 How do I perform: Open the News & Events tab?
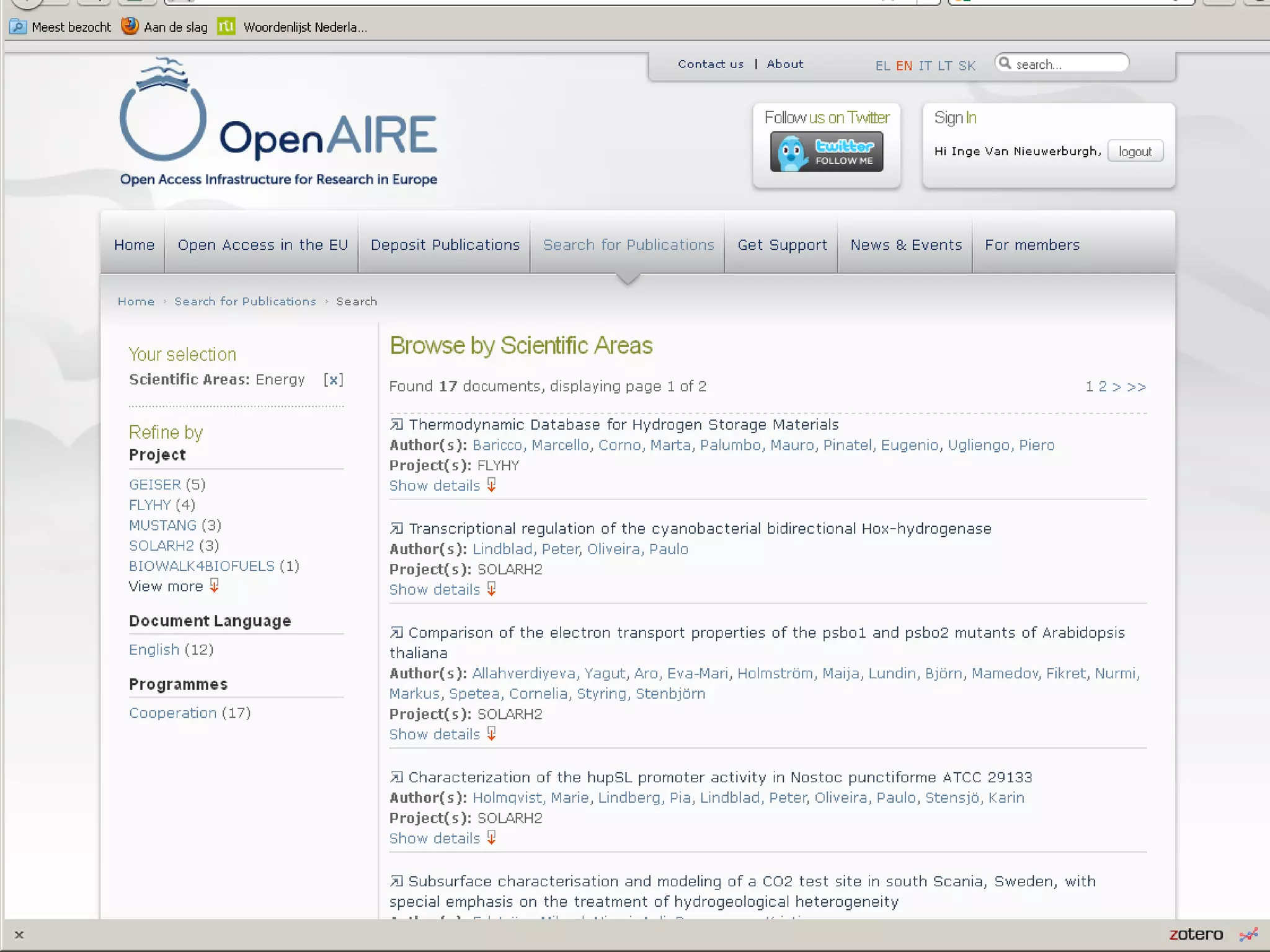906,245
